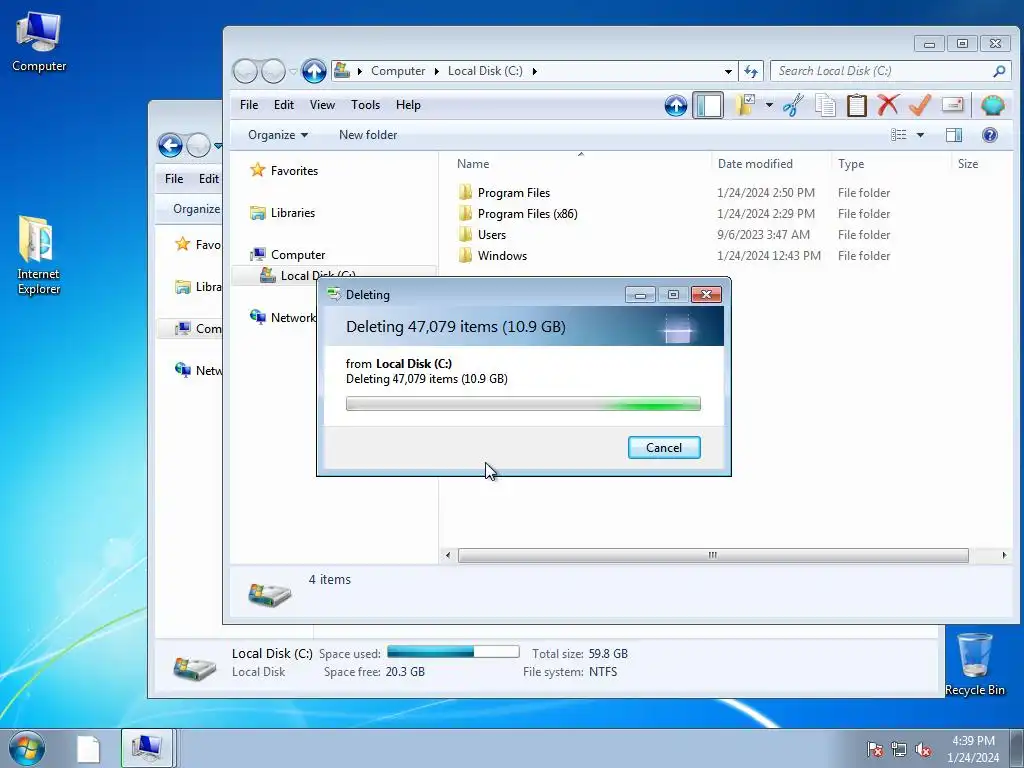Click the horizontal scrollbar left arrow

[447, 555]
